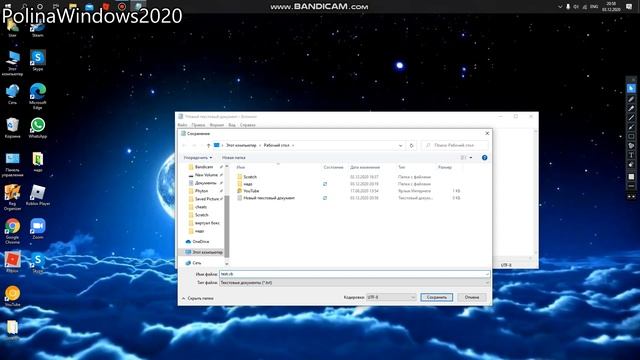Click the Cancel button in Save dialog
640x360 pixels.
(x=472, y=297)
